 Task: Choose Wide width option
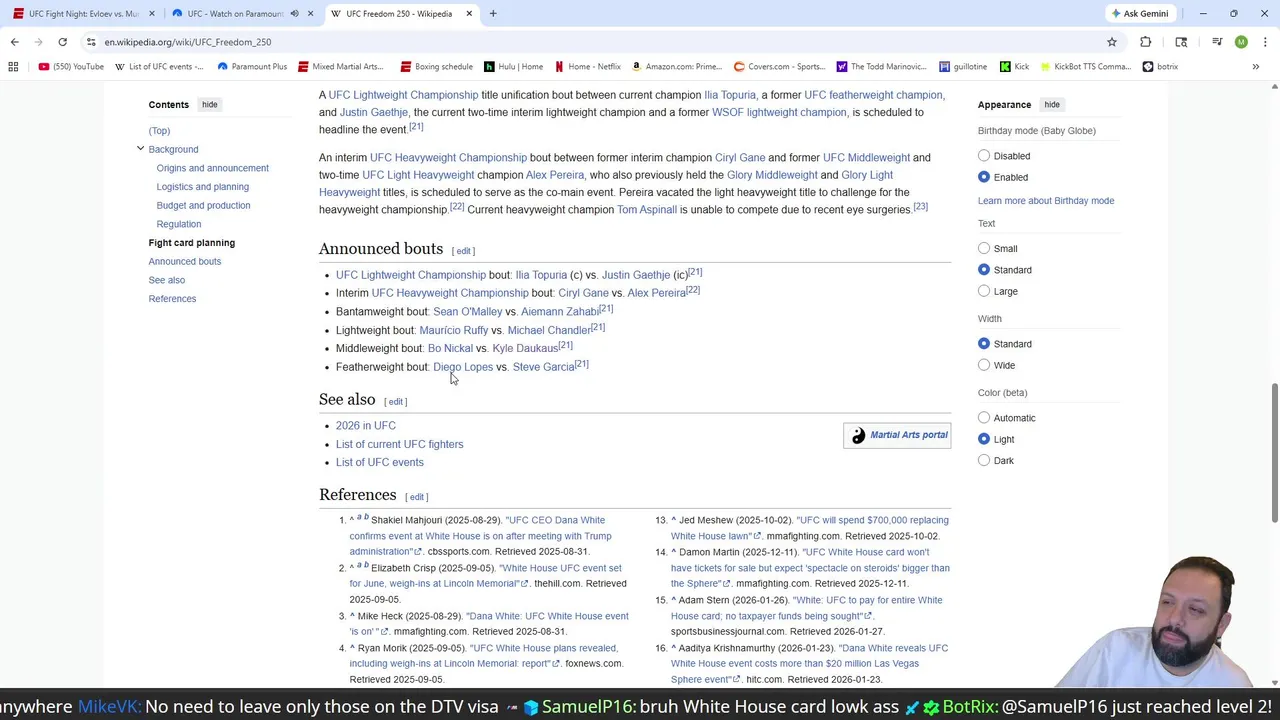point(984,365)
